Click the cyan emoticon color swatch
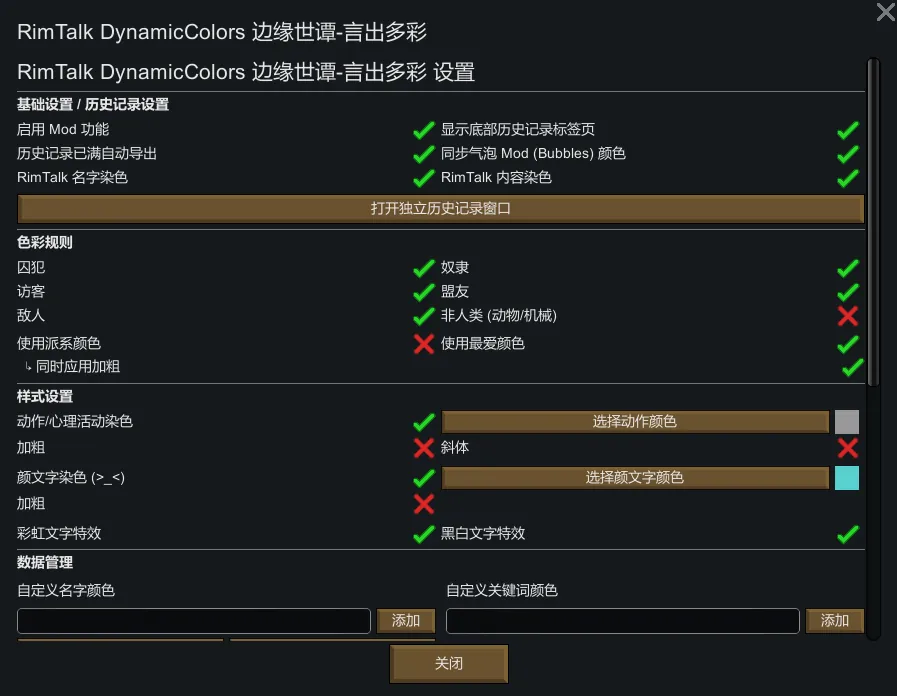897x696 pixels. pyautogui.click(x=847, y=478)
